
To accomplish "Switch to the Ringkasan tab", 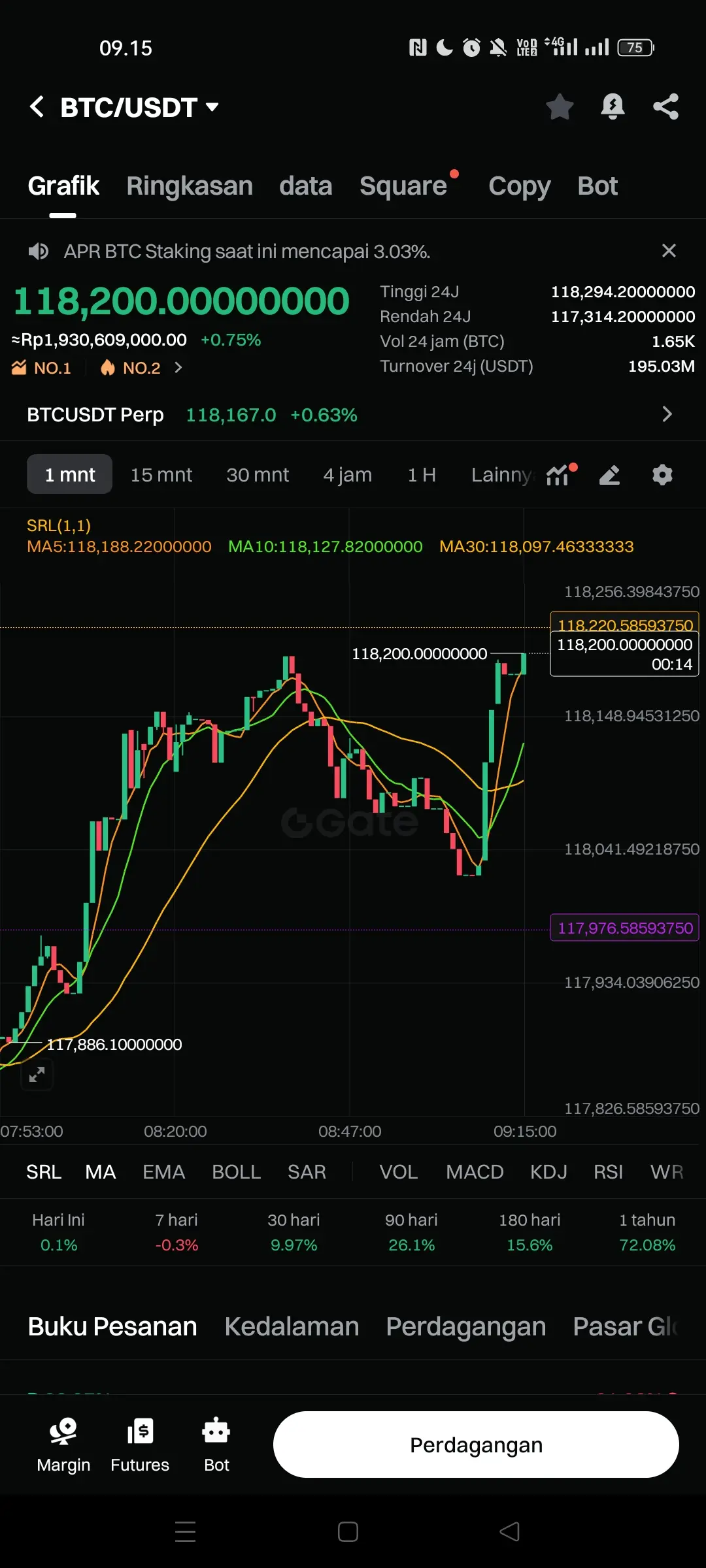I will point(190,186).
